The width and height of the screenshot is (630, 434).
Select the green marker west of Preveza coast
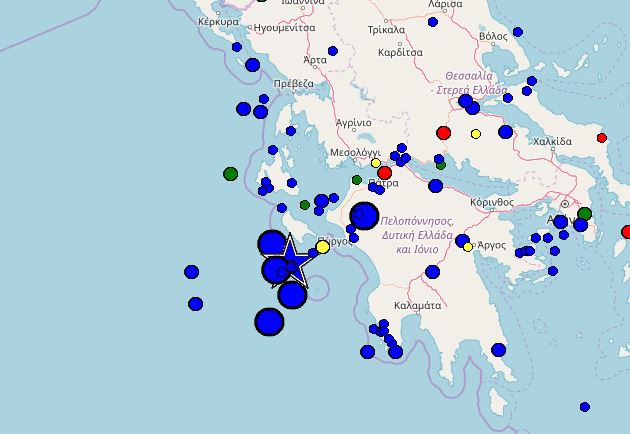click(x=231, y=174)
